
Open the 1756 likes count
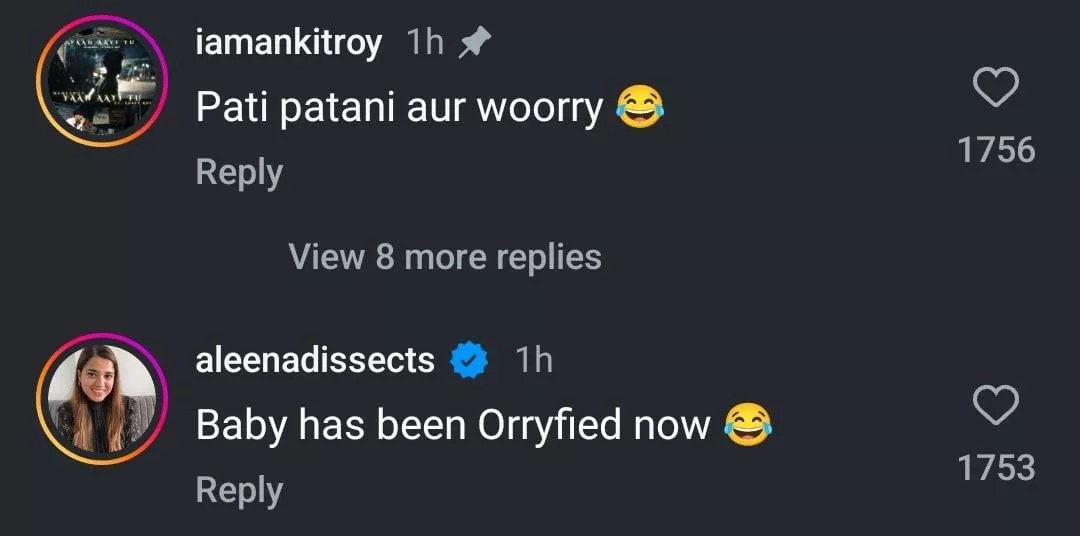995,150
